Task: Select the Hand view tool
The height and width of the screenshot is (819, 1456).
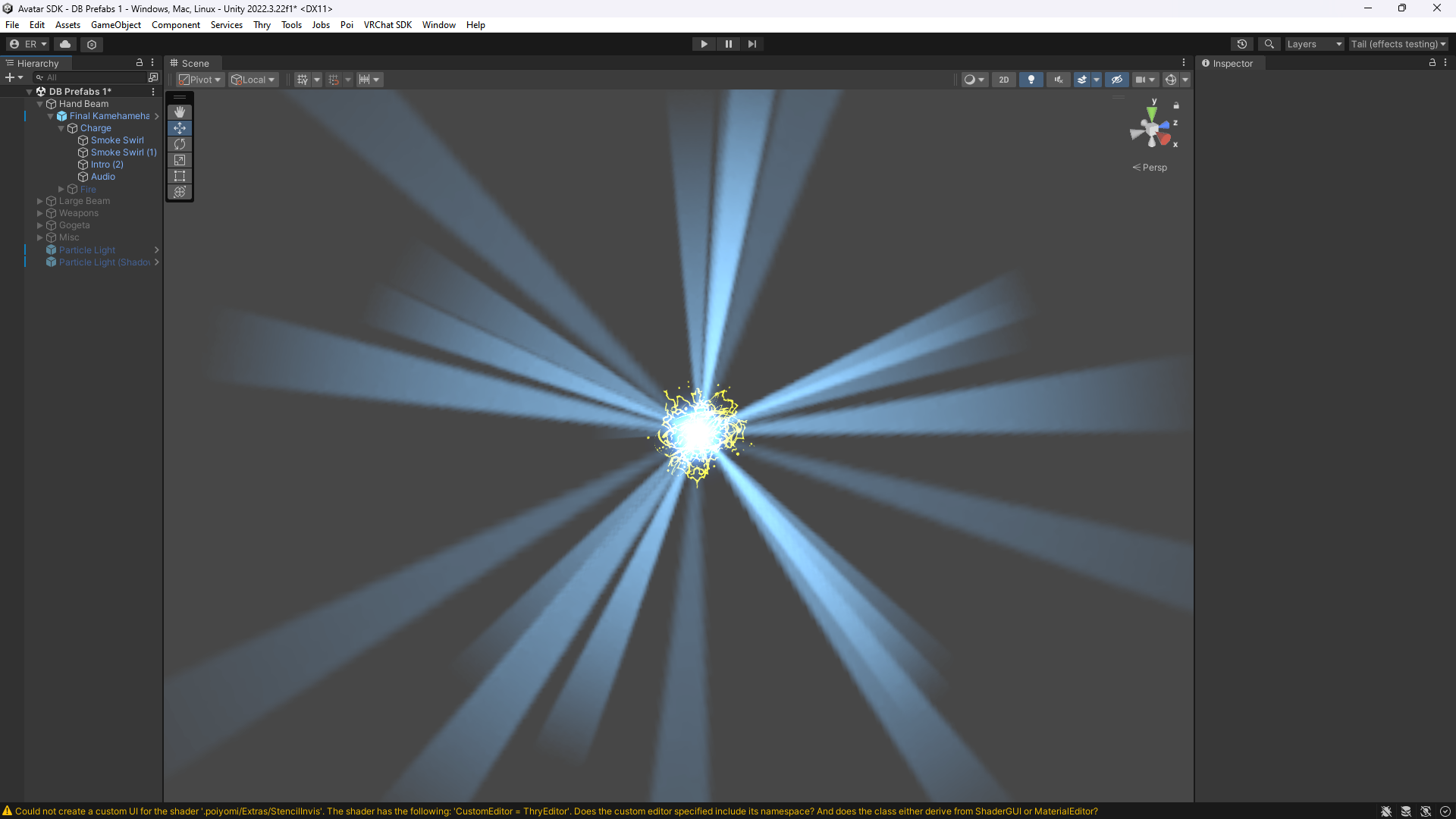Action: pos(180,112)
